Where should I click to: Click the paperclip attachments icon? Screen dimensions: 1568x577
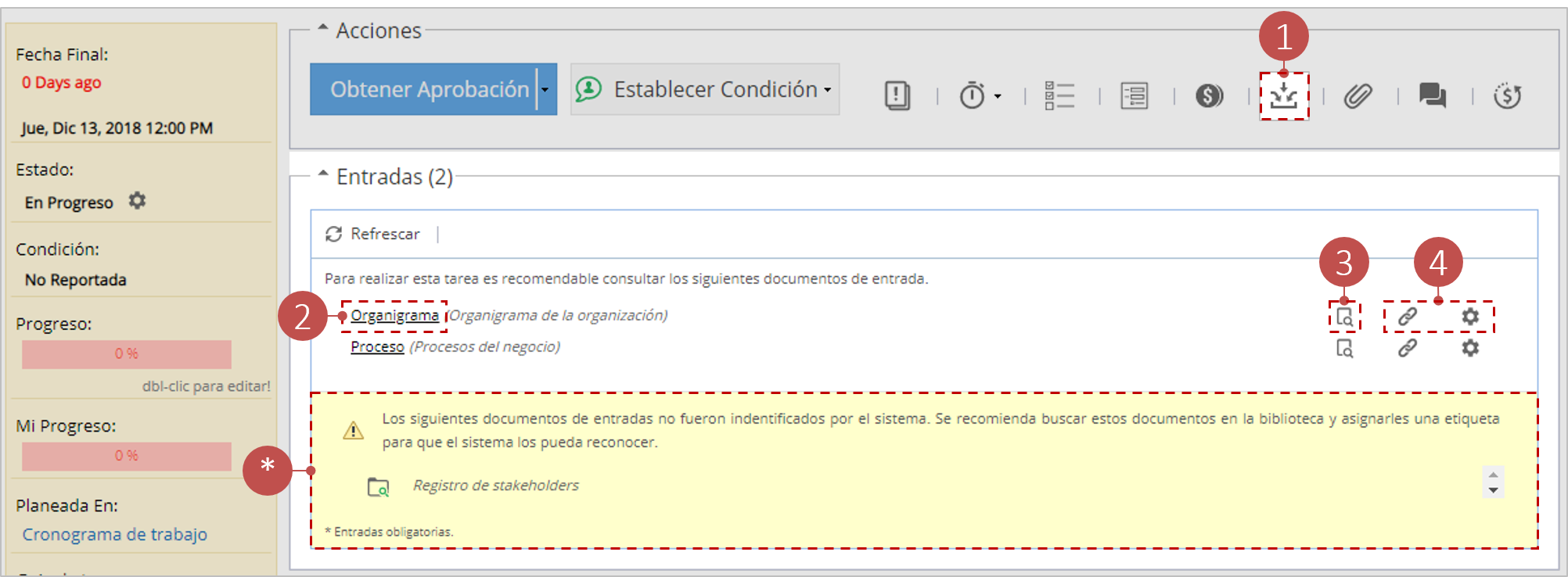(1358, 95)
